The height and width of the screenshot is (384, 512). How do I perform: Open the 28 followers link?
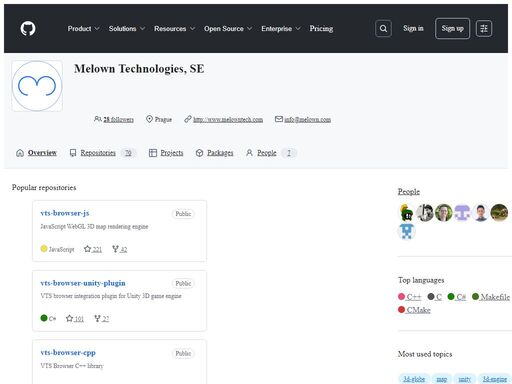pos(118,119)
